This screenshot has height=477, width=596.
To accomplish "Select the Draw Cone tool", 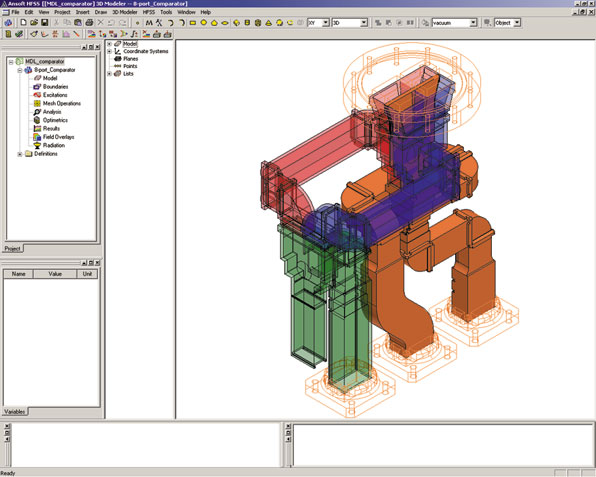I will click(269, 23).
